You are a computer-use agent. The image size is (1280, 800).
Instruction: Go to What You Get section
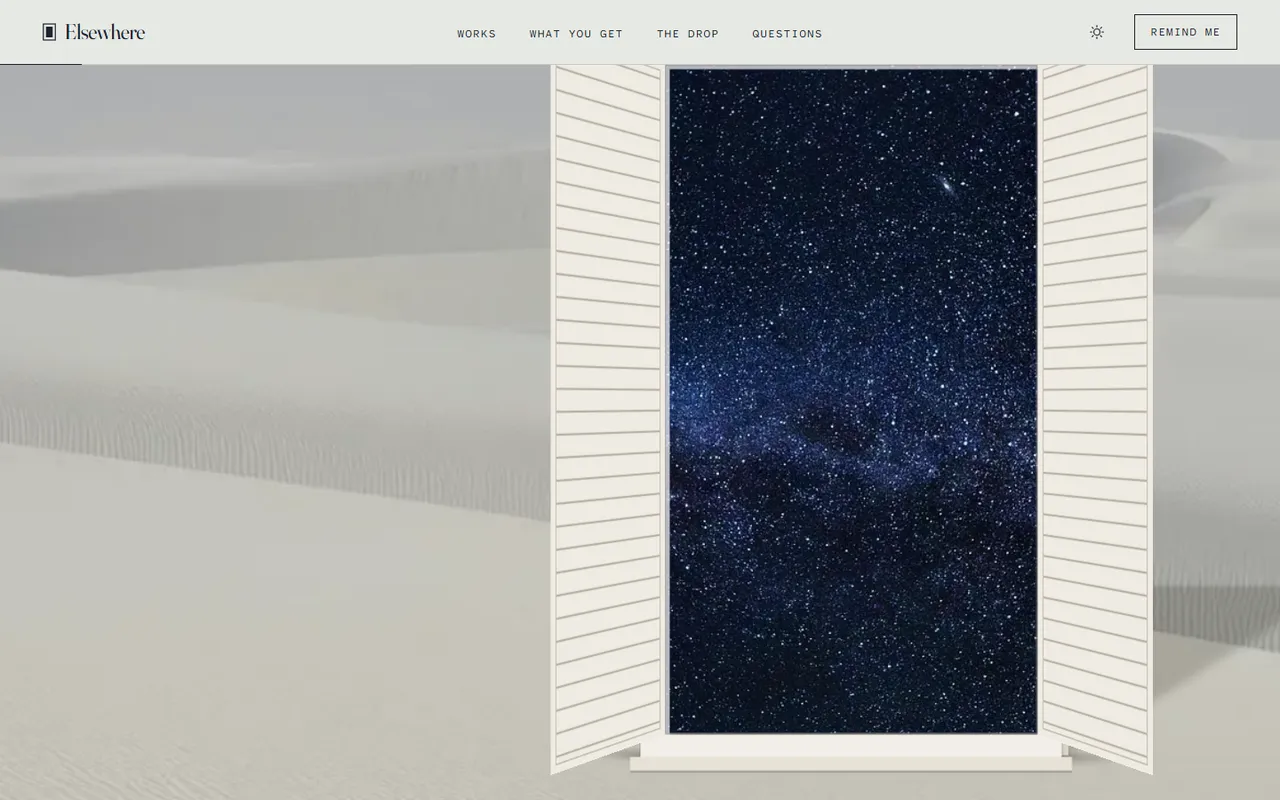pyautogui.click(x=576, y=34)
